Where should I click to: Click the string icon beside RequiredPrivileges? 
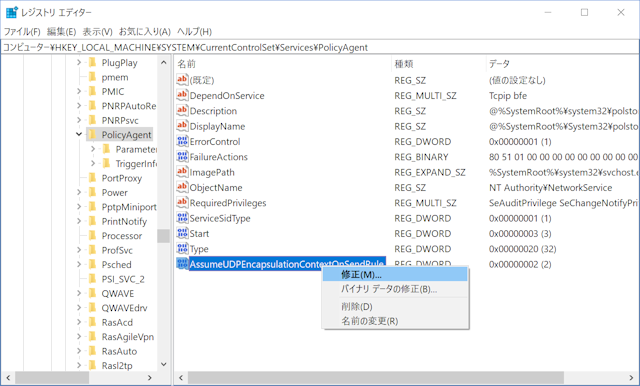click(x=182, y=202)
